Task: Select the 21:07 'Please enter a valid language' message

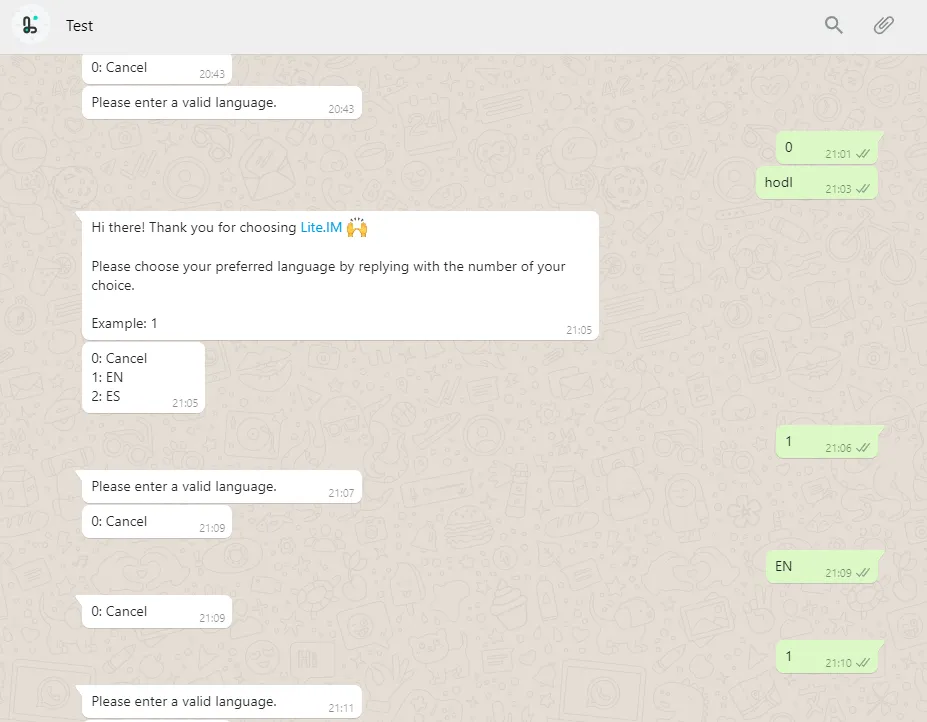Action: pos(222,487)
